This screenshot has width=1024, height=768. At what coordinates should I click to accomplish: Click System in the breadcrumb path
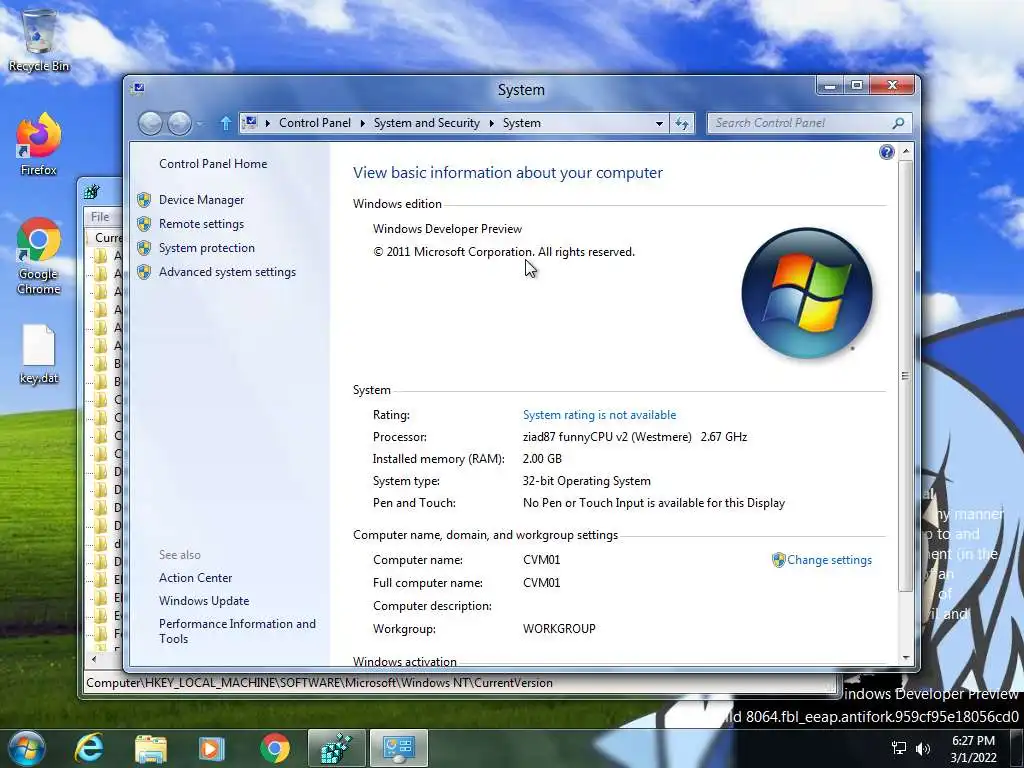coord(522,123)
